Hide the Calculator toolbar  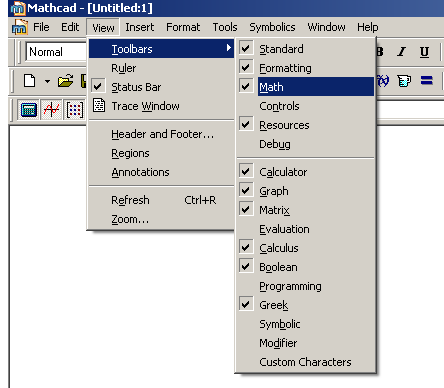(306, 172)
